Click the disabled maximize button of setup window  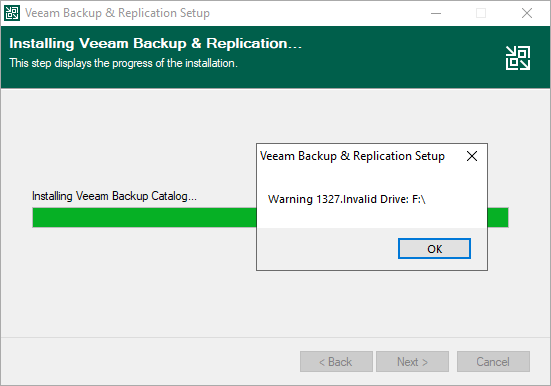[481, 13]
